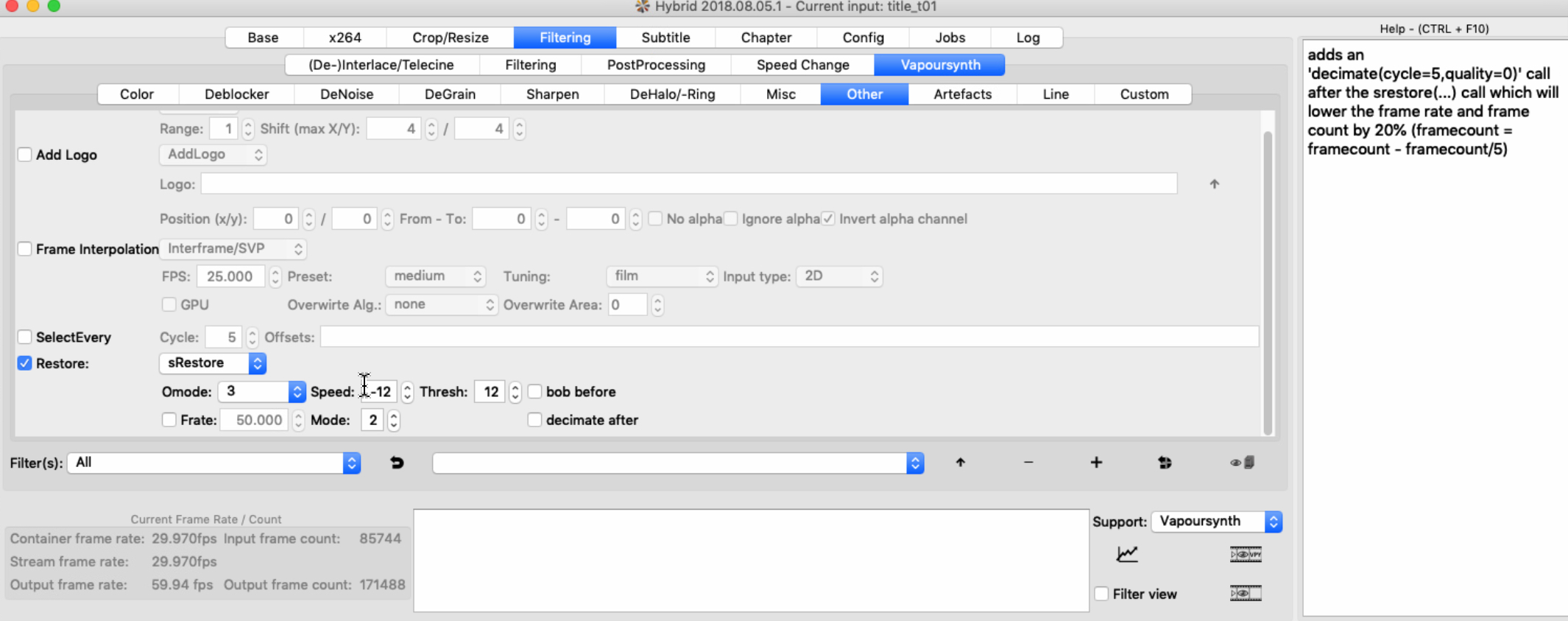Enable the Add Logo checkbox
1568x621 pixels.
(25, 155)
